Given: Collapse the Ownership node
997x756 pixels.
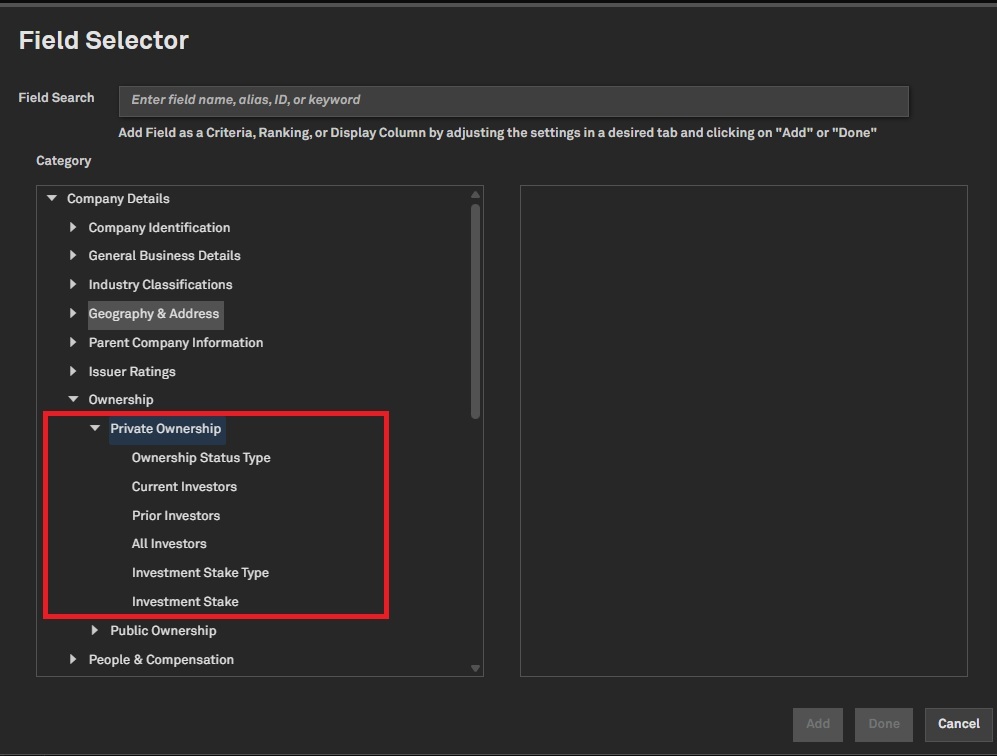Looking at the screenshot, I should click(x=73, y=400).
